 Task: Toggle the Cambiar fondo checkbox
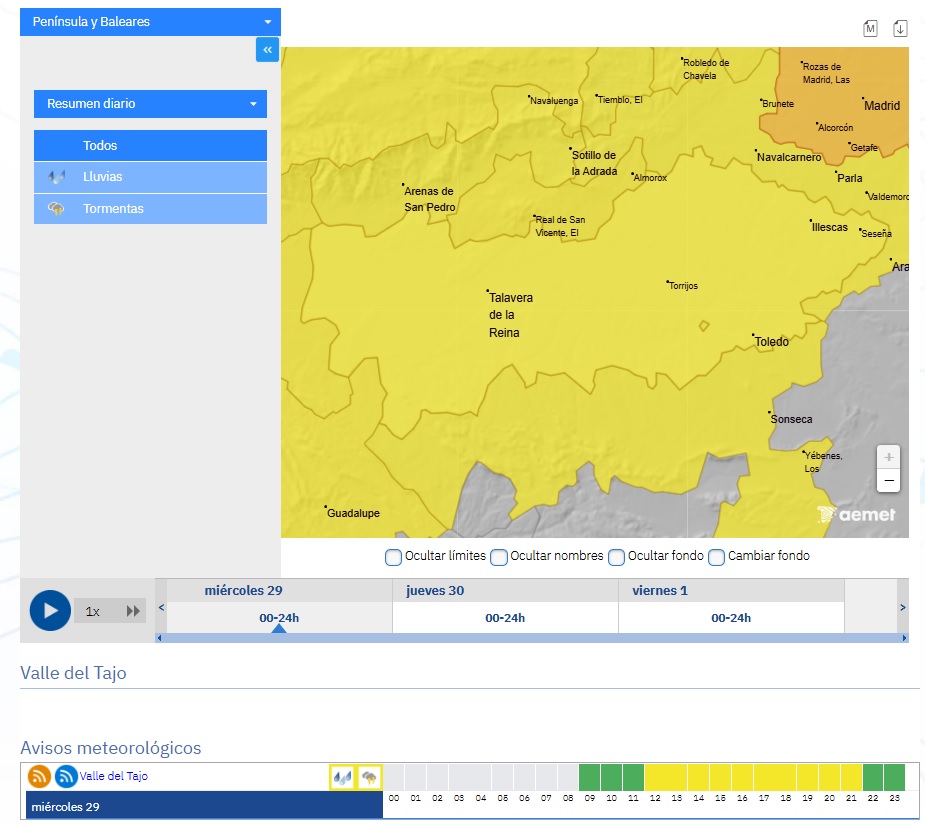point(716,557)
